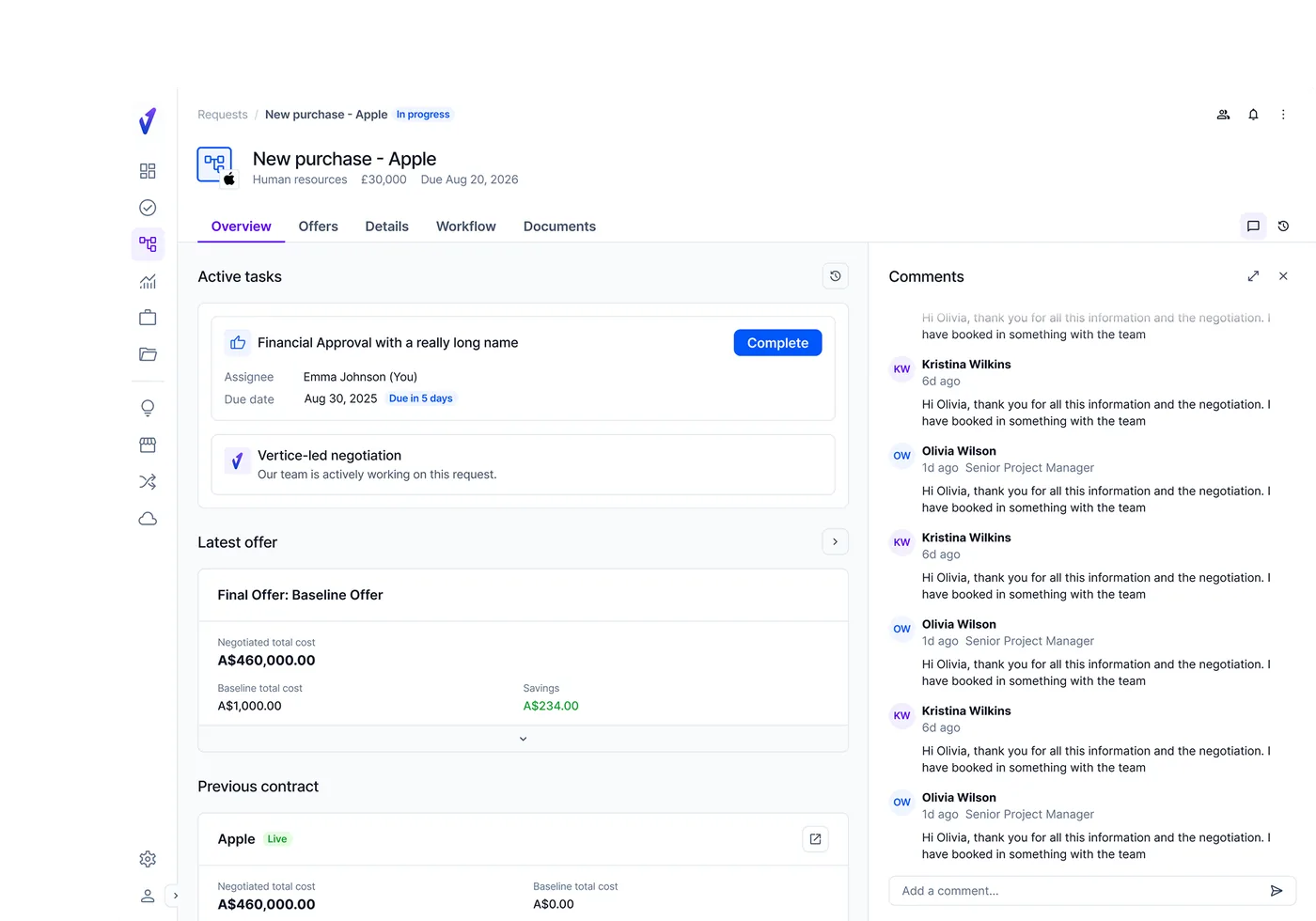Open the Apple contract external link icon
The height and width of the screenshot is (921, 1316).
pos(816,839)
